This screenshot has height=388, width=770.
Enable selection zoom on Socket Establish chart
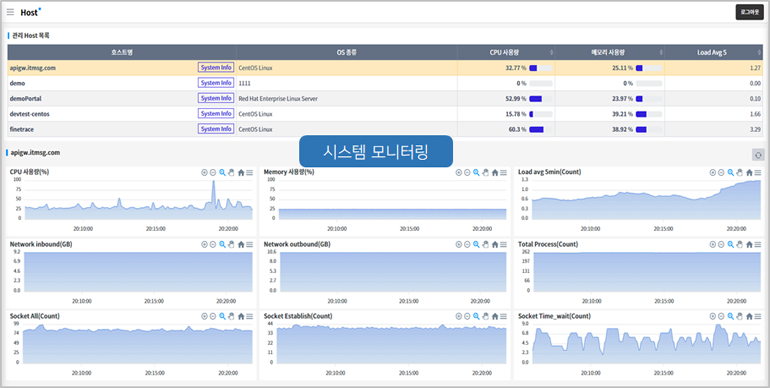tap(476, 316)
